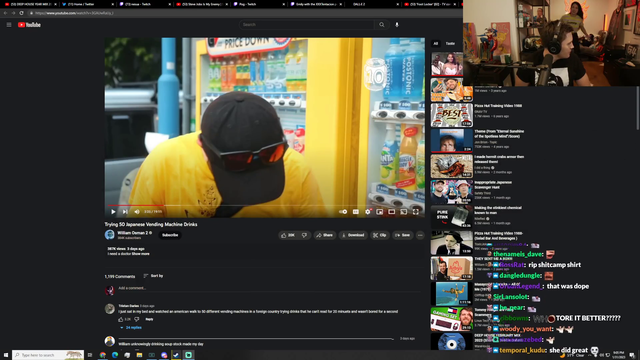Switch to the Steve Jobs Is My Enemy tab
Viewport: 640px width, 360px height.
coord(202,4)
